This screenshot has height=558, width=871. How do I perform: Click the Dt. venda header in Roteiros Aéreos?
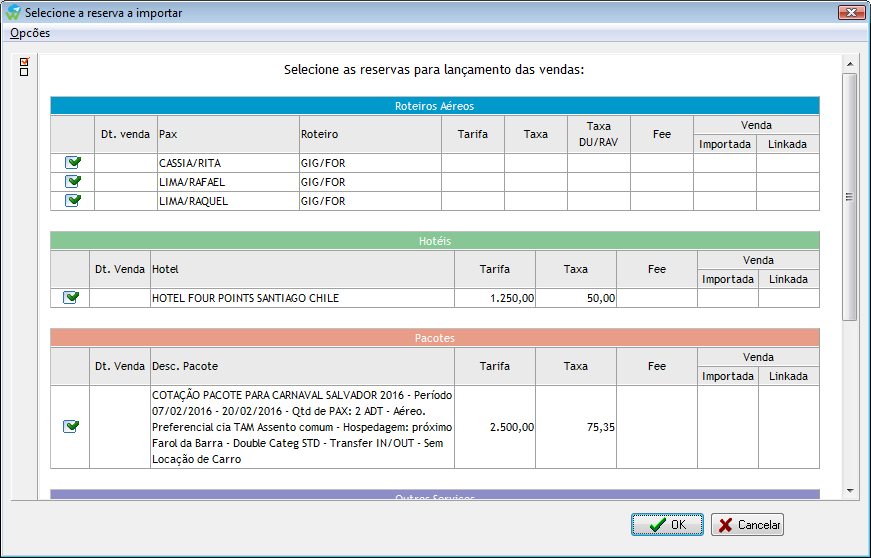(x=126, y=134)
